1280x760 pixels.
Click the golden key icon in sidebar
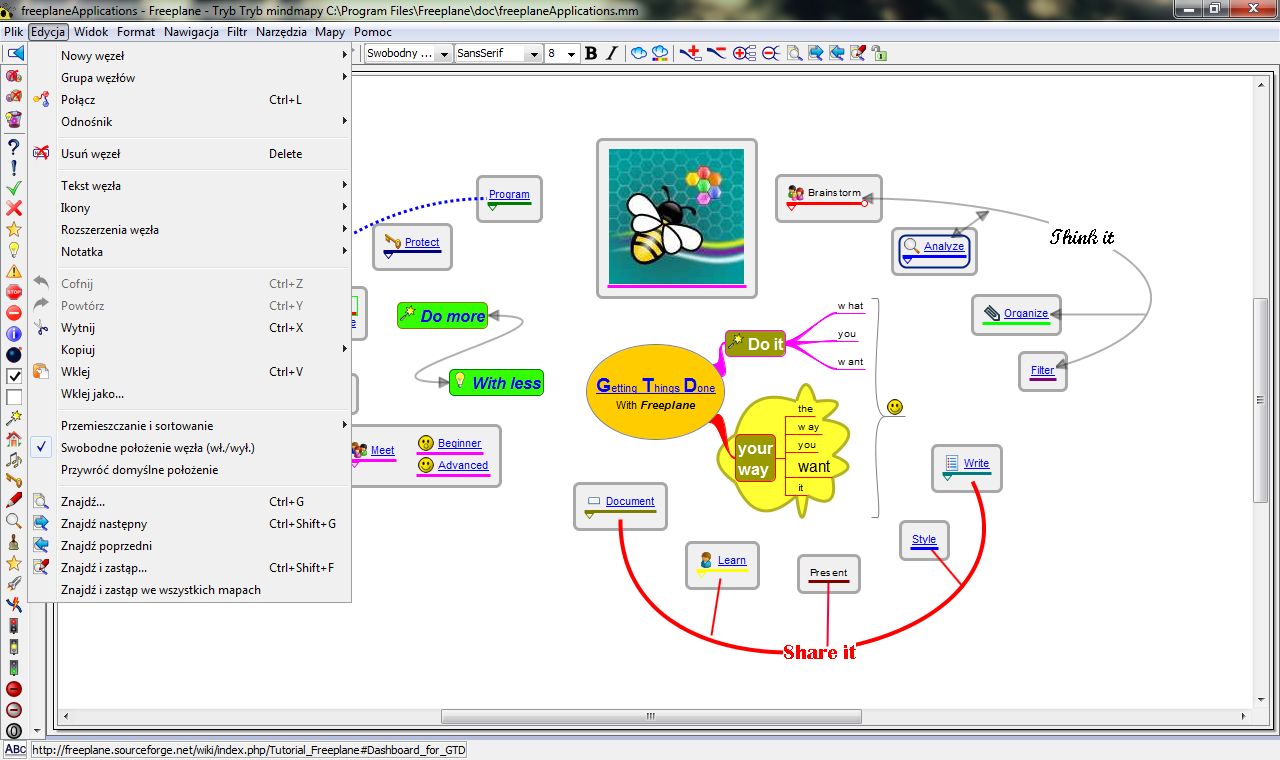pyautogui.click(x=14, y=480)
